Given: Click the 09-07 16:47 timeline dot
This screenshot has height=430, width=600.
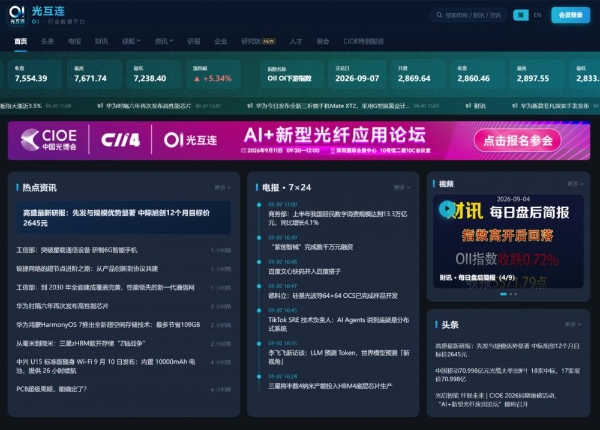Looking at the screenshot, I should (x=259, y=286).
